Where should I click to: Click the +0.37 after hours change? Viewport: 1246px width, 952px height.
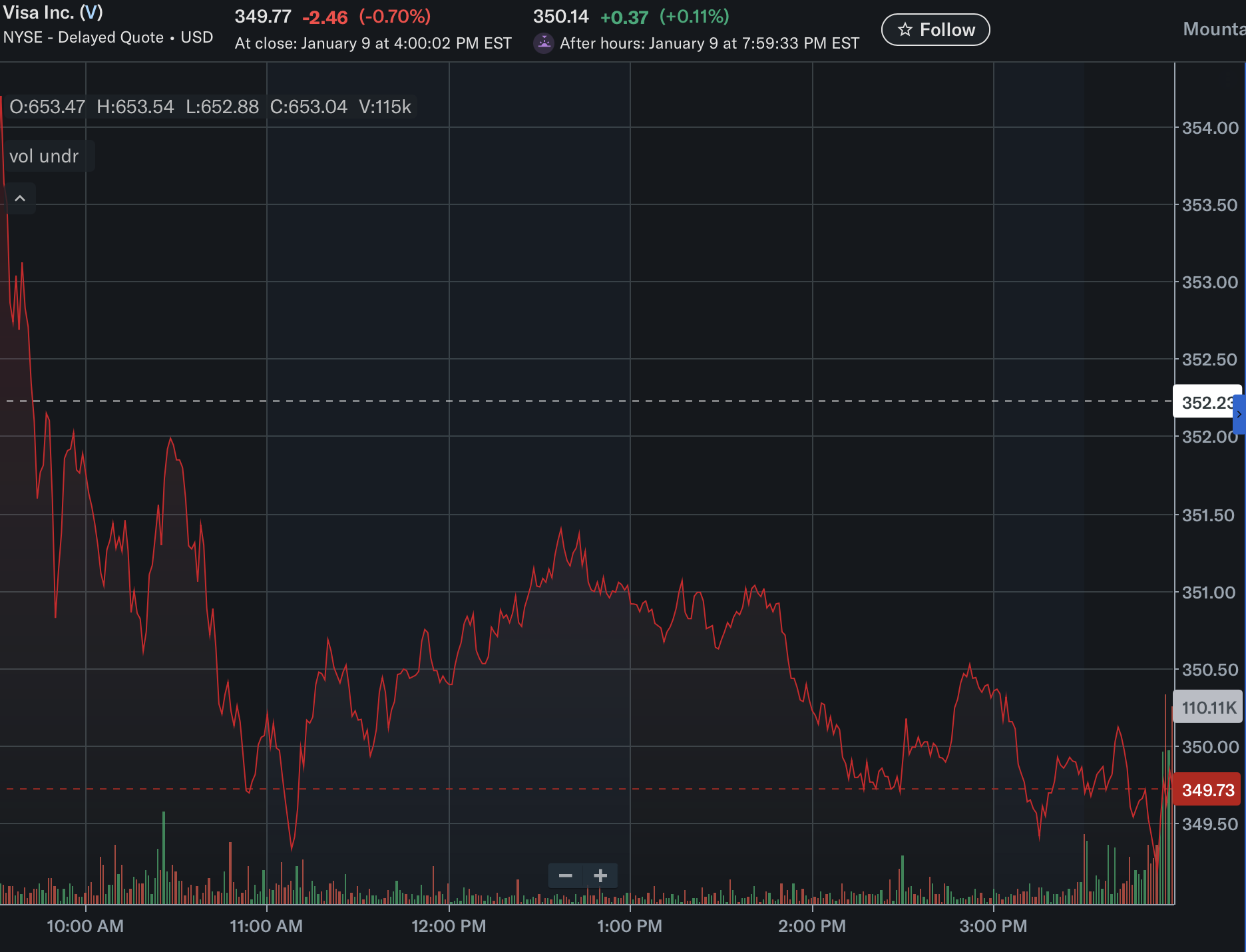(x=624, y=17)
